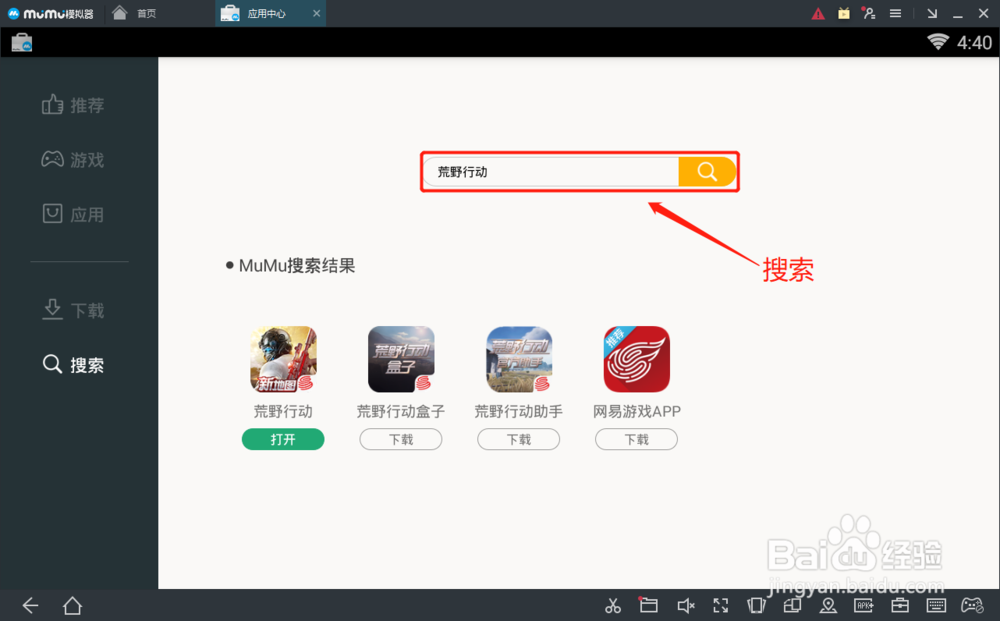Click the shake device icon
This screenshot has width=1000, height=621.
756,605
